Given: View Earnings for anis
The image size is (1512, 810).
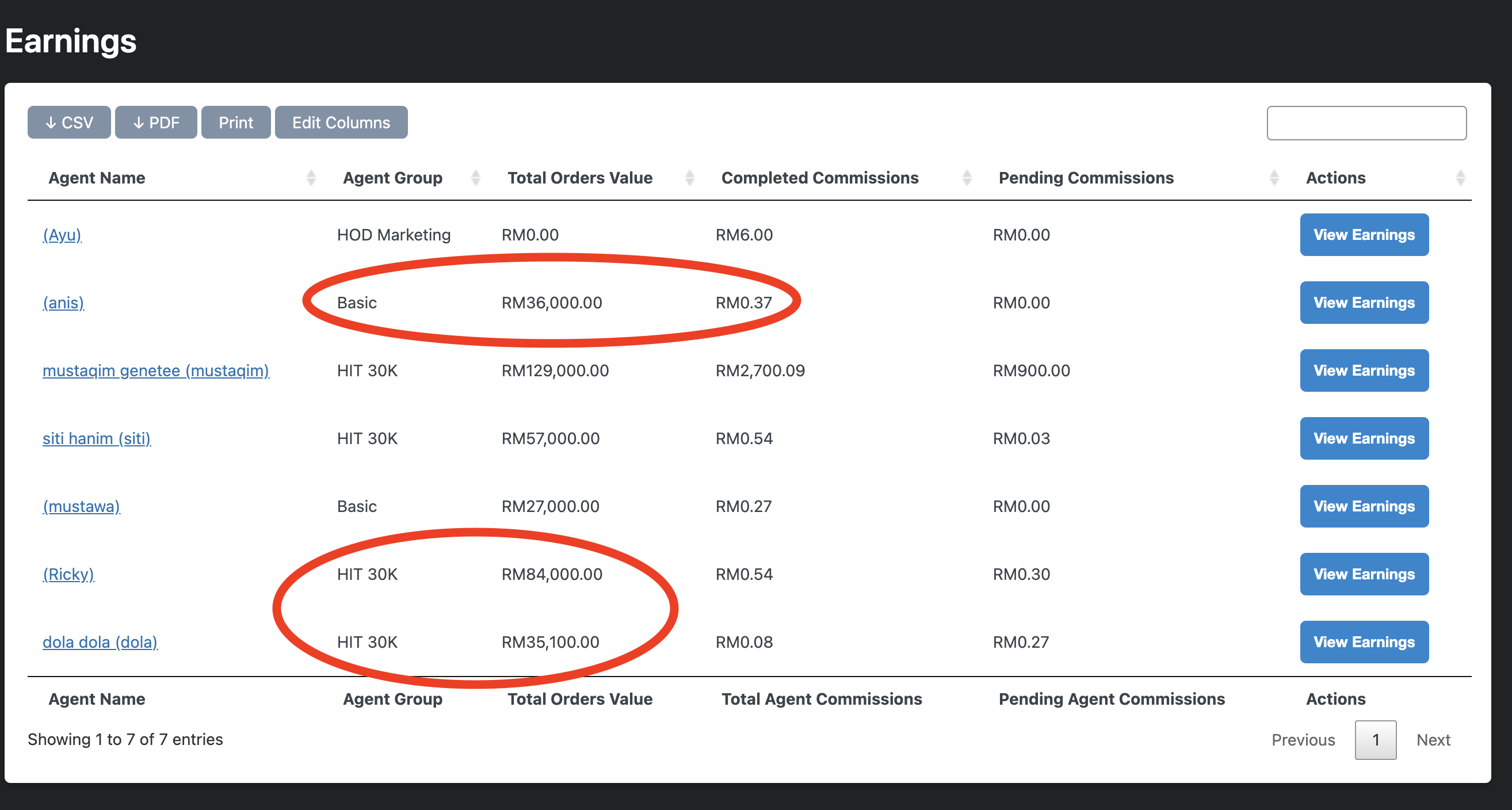Looking at the screenshot, I should (1364, 303).
